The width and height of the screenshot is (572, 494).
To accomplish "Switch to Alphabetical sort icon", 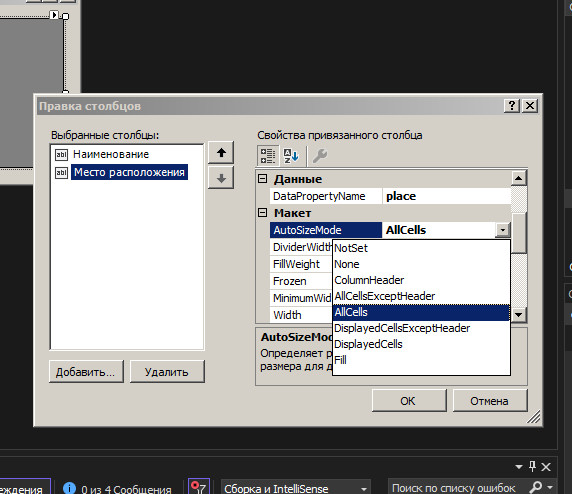I will click(291, 156).
